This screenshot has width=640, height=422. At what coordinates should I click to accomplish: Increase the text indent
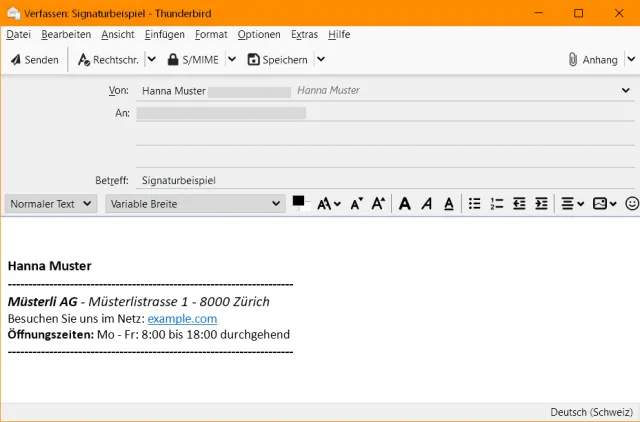pos(541,204)
